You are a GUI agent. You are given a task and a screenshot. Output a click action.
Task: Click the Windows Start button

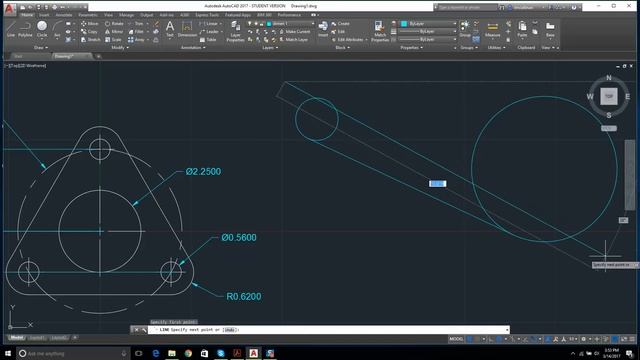[8, 353]
